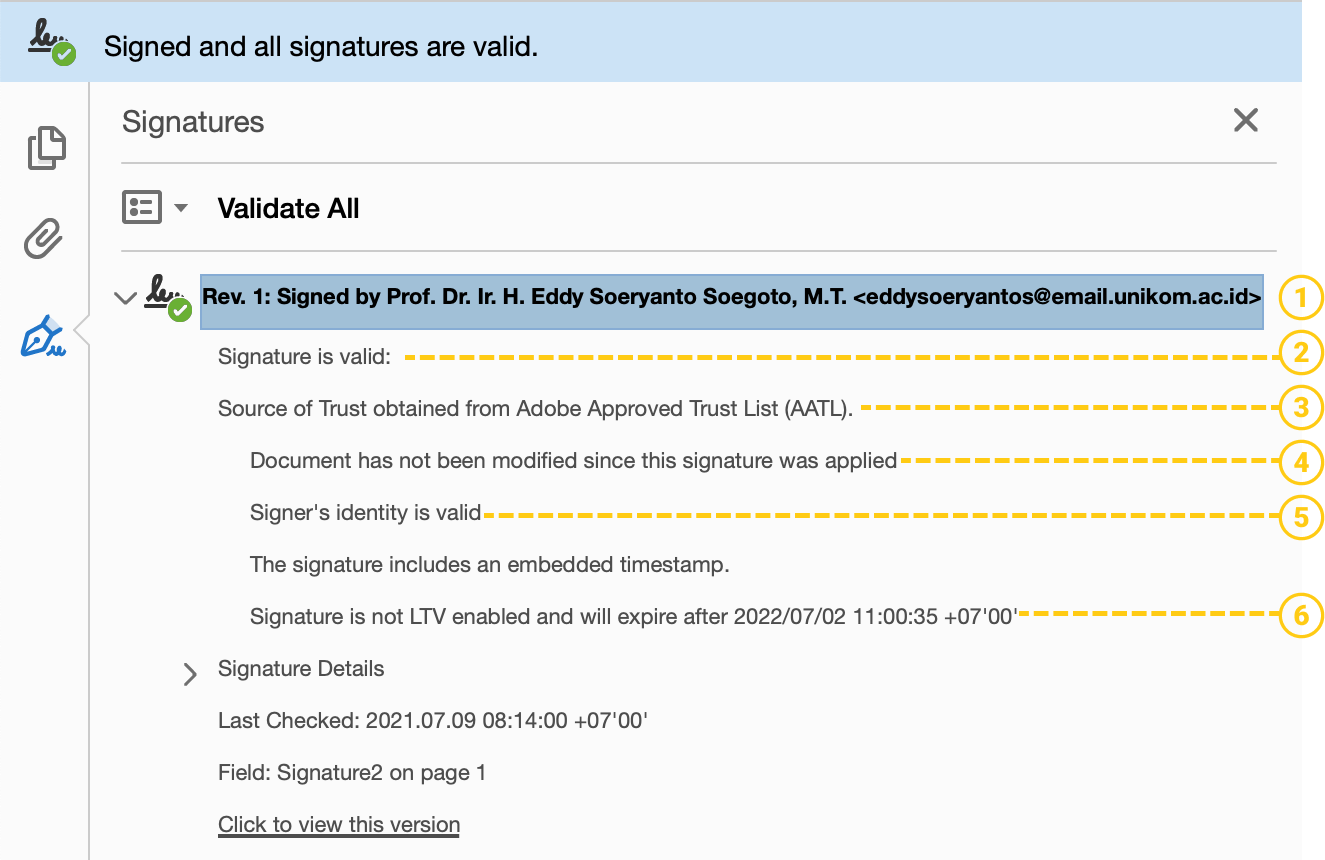The image size is (1325, 860).
Task: Select the 'Signature is not LTV enabled' line
Action: [633, 617]
